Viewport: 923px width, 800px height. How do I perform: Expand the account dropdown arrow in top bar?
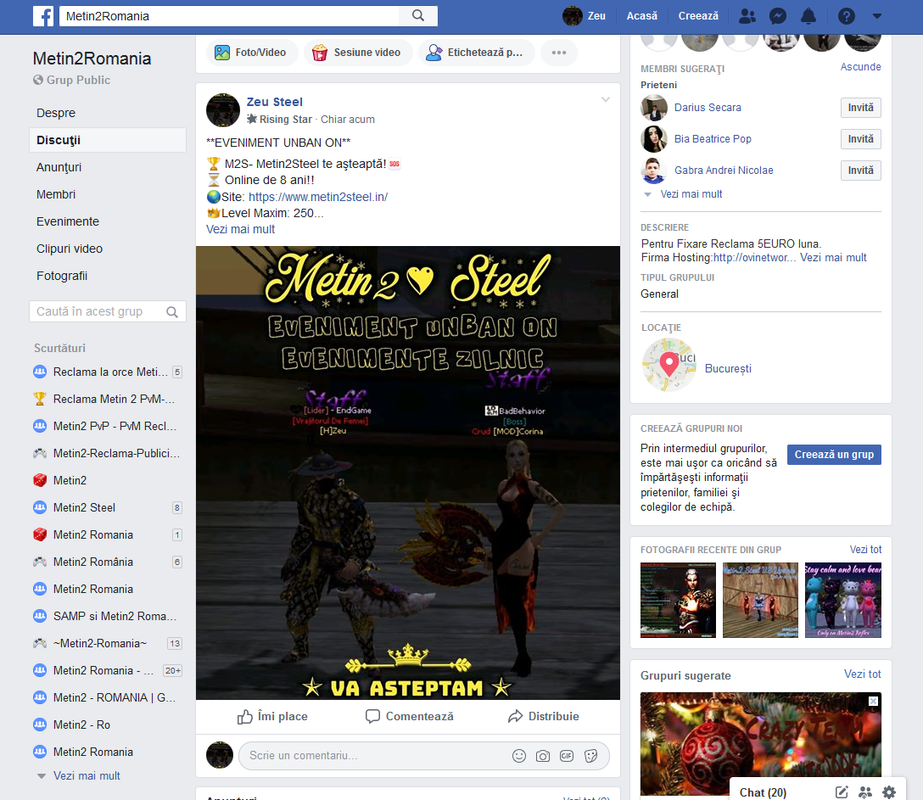[877, 16]
